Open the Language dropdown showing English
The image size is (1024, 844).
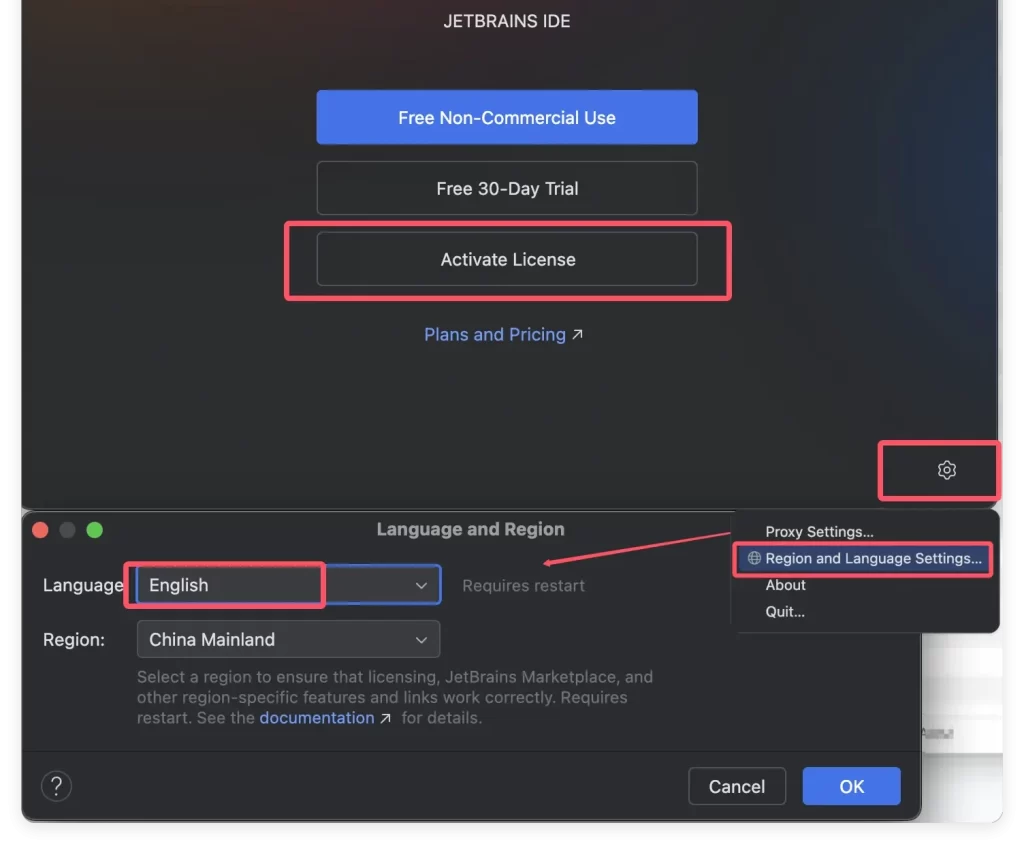tap(288, 585)
